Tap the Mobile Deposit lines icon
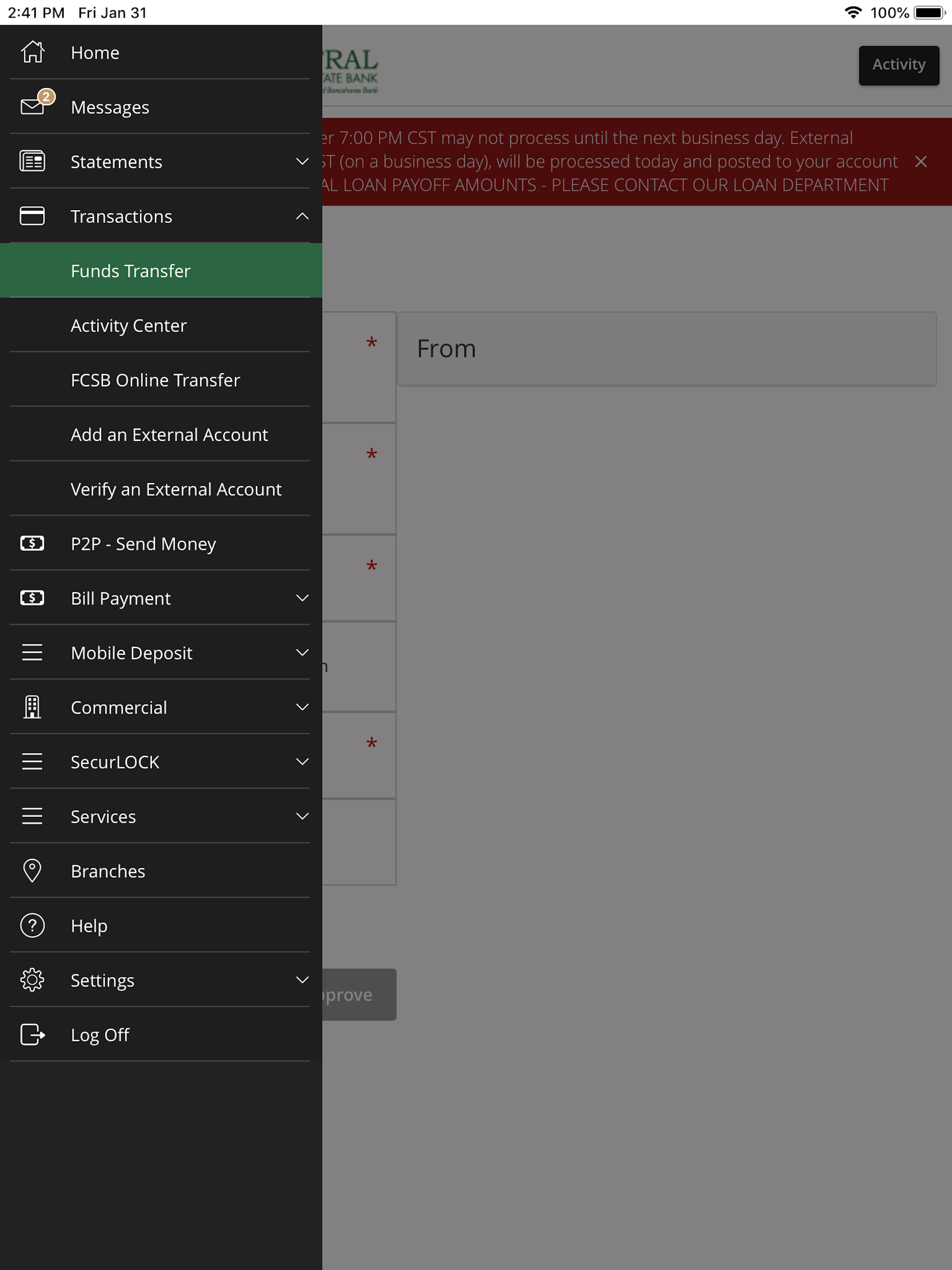Image resolution: width=952 pixels, height=1270 pixels. [32, 652]
